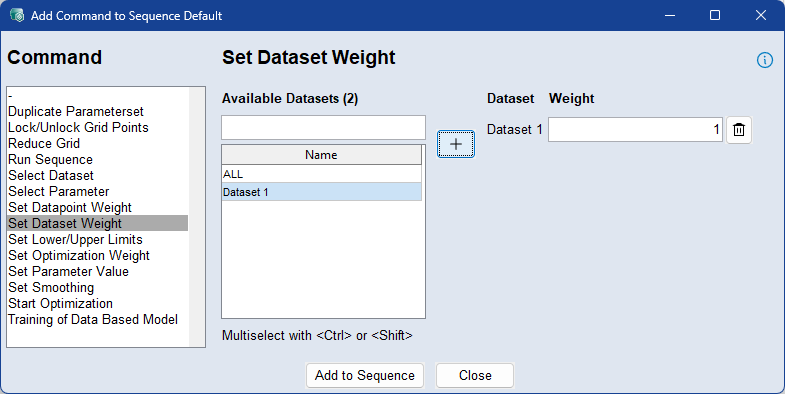The image size is (785, 394).
Task: Select ALL row in datasets table
Action: point(321,174)
